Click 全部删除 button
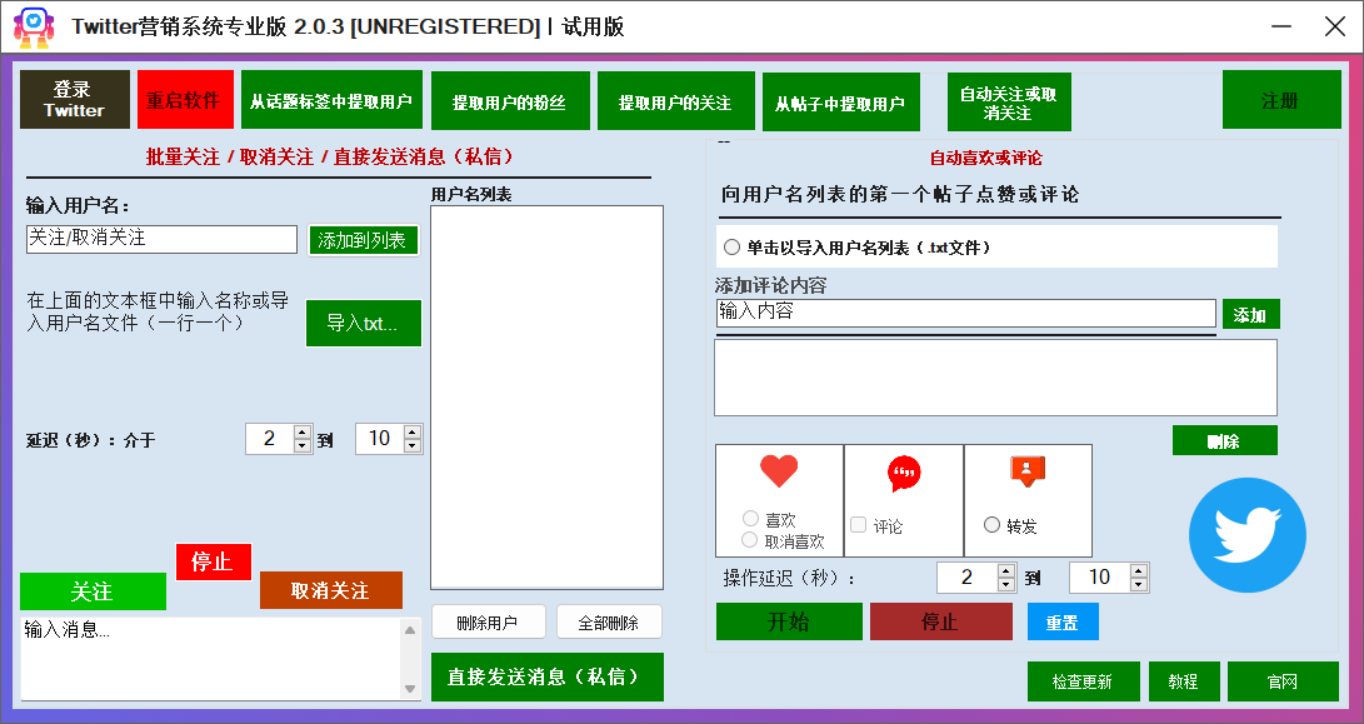 point(610,622)
